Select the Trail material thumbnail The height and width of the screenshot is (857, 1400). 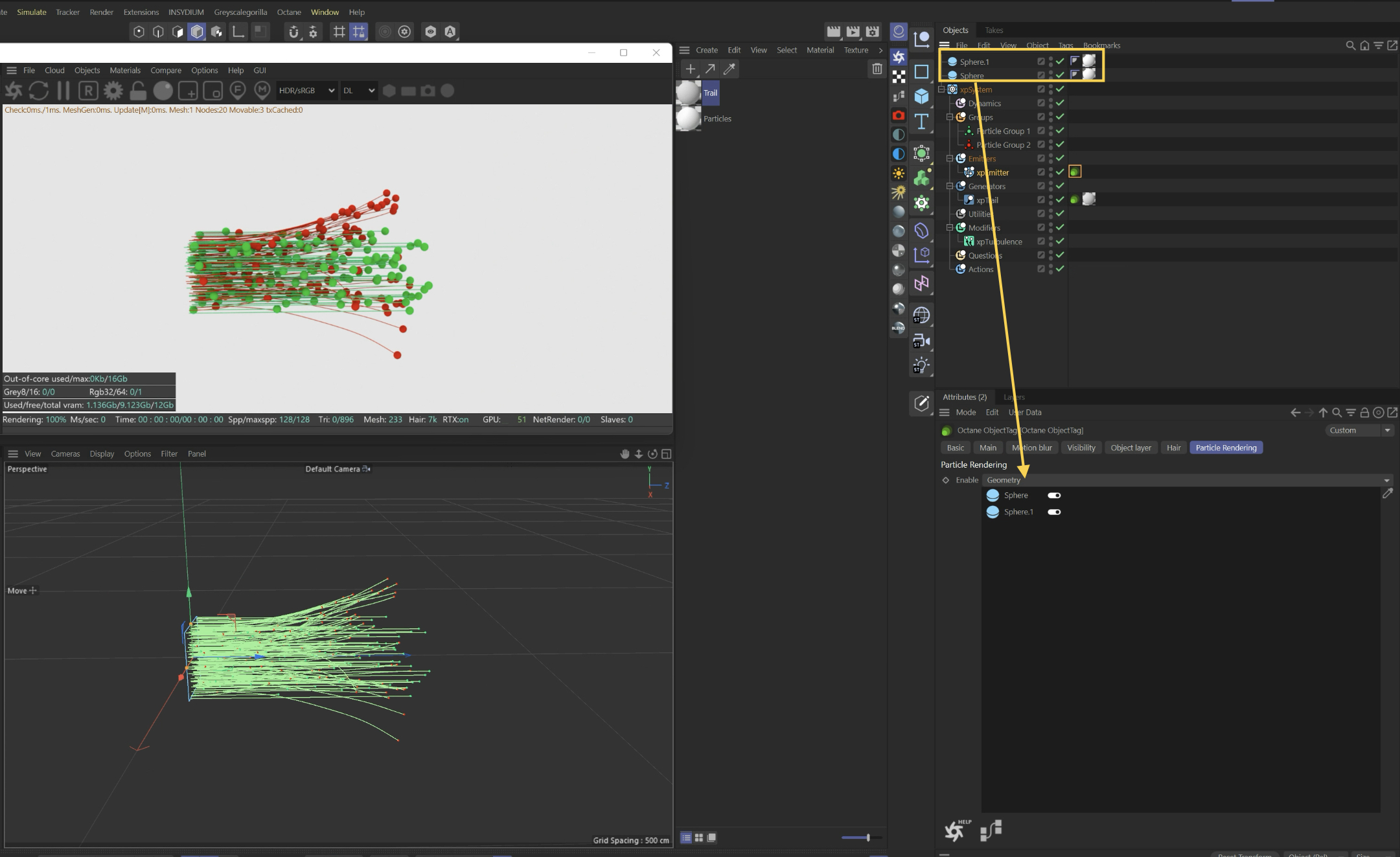point(689,93)
